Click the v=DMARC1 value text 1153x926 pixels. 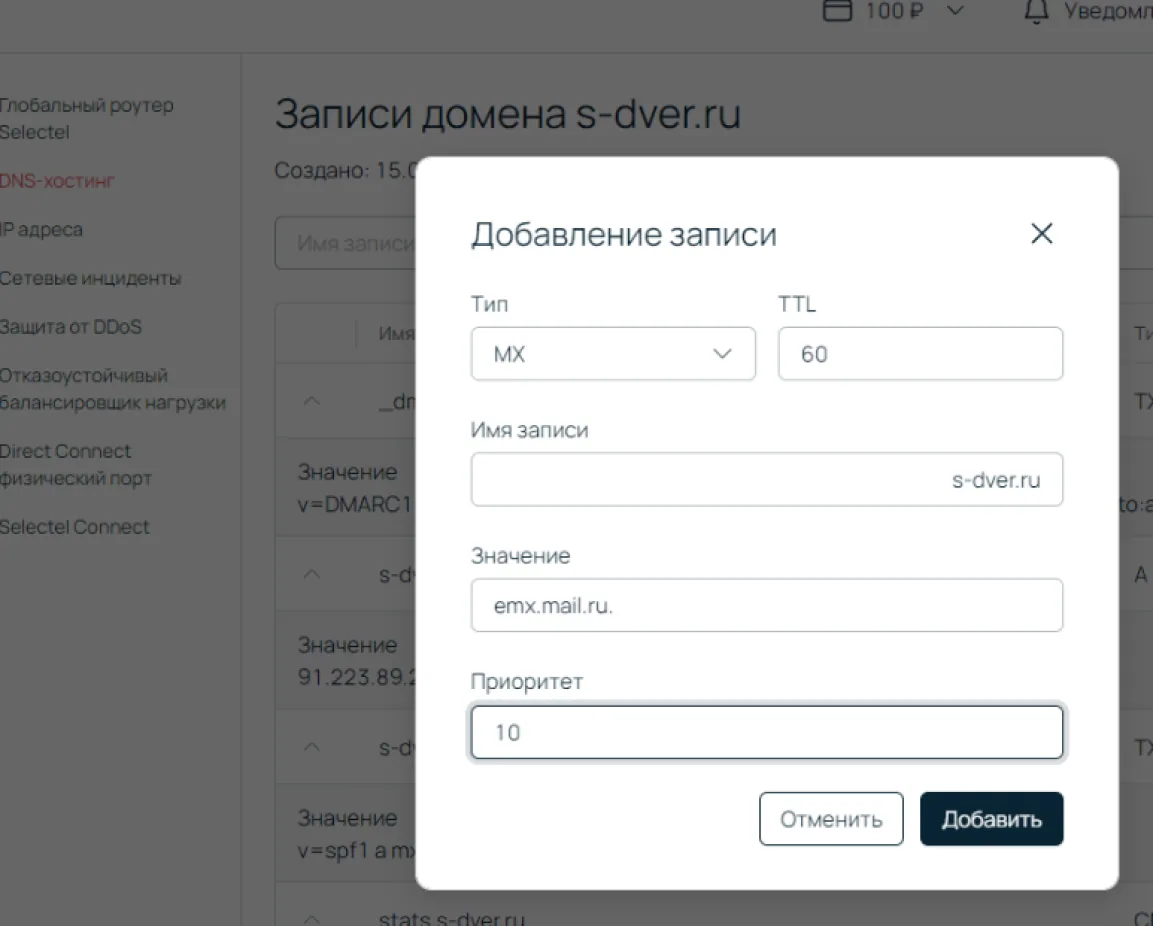pos(355,504)
